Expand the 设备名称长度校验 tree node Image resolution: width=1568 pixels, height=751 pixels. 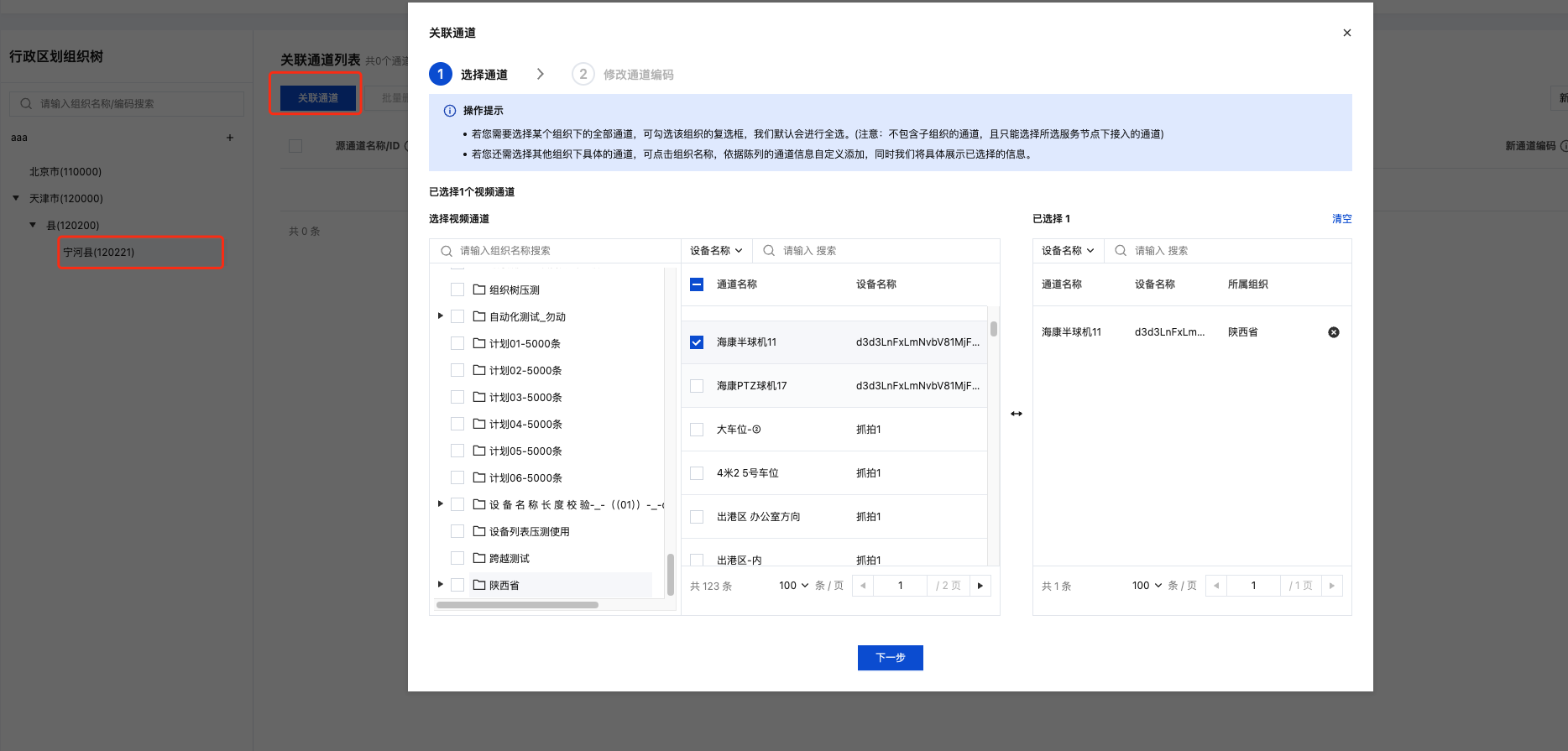coord(440,504)
